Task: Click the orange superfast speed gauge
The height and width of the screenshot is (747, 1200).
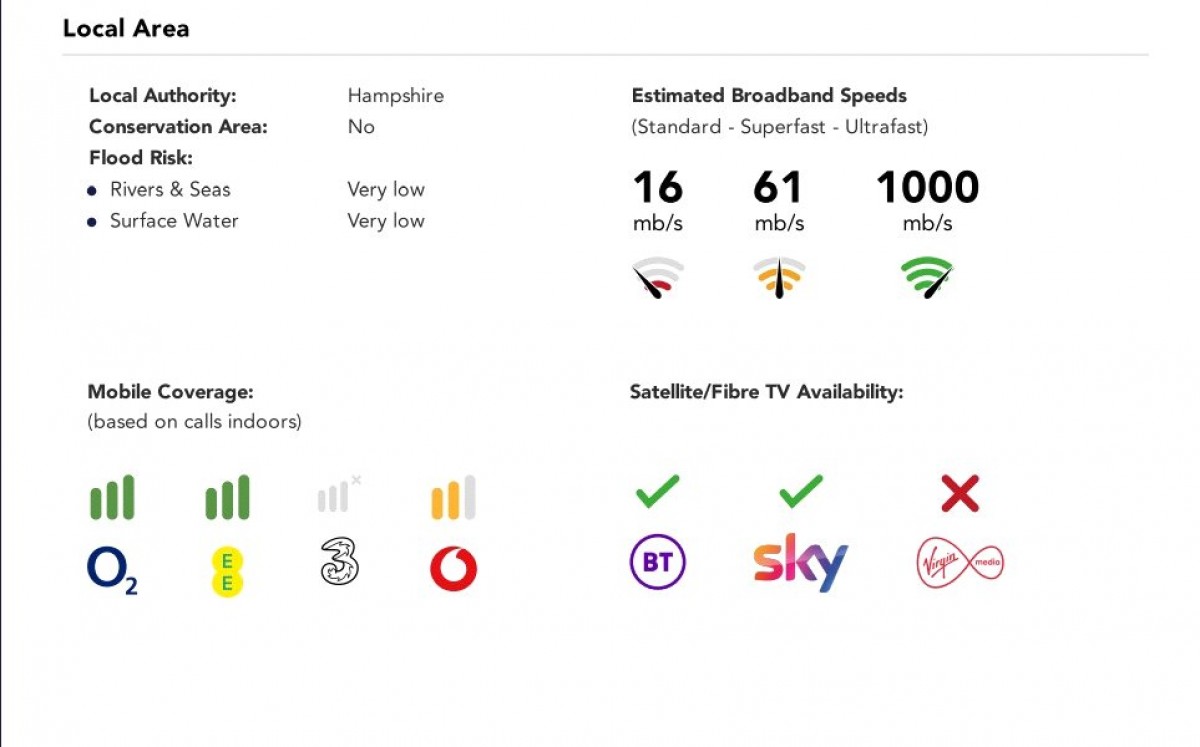Action: (779, 277)
